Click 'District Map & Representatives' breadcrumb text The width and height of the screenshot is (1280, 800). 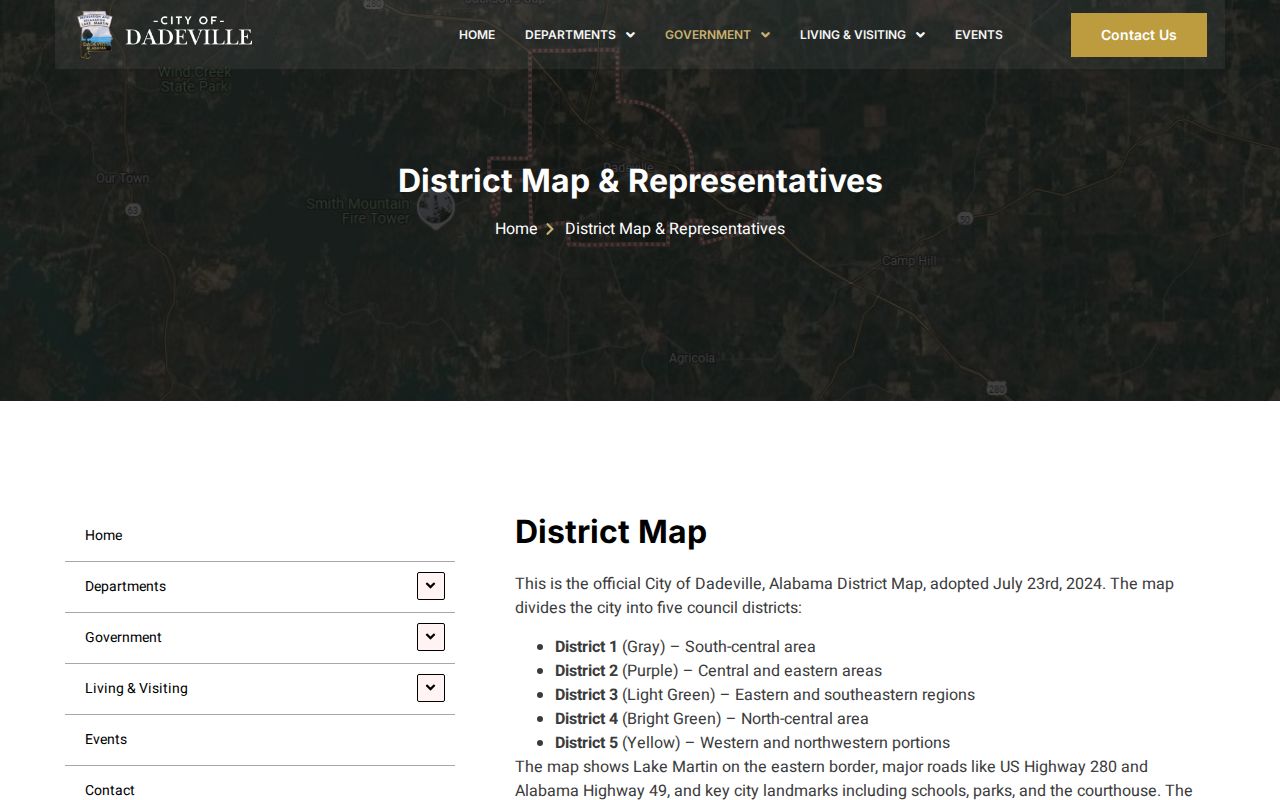click(x=675, y=229)
